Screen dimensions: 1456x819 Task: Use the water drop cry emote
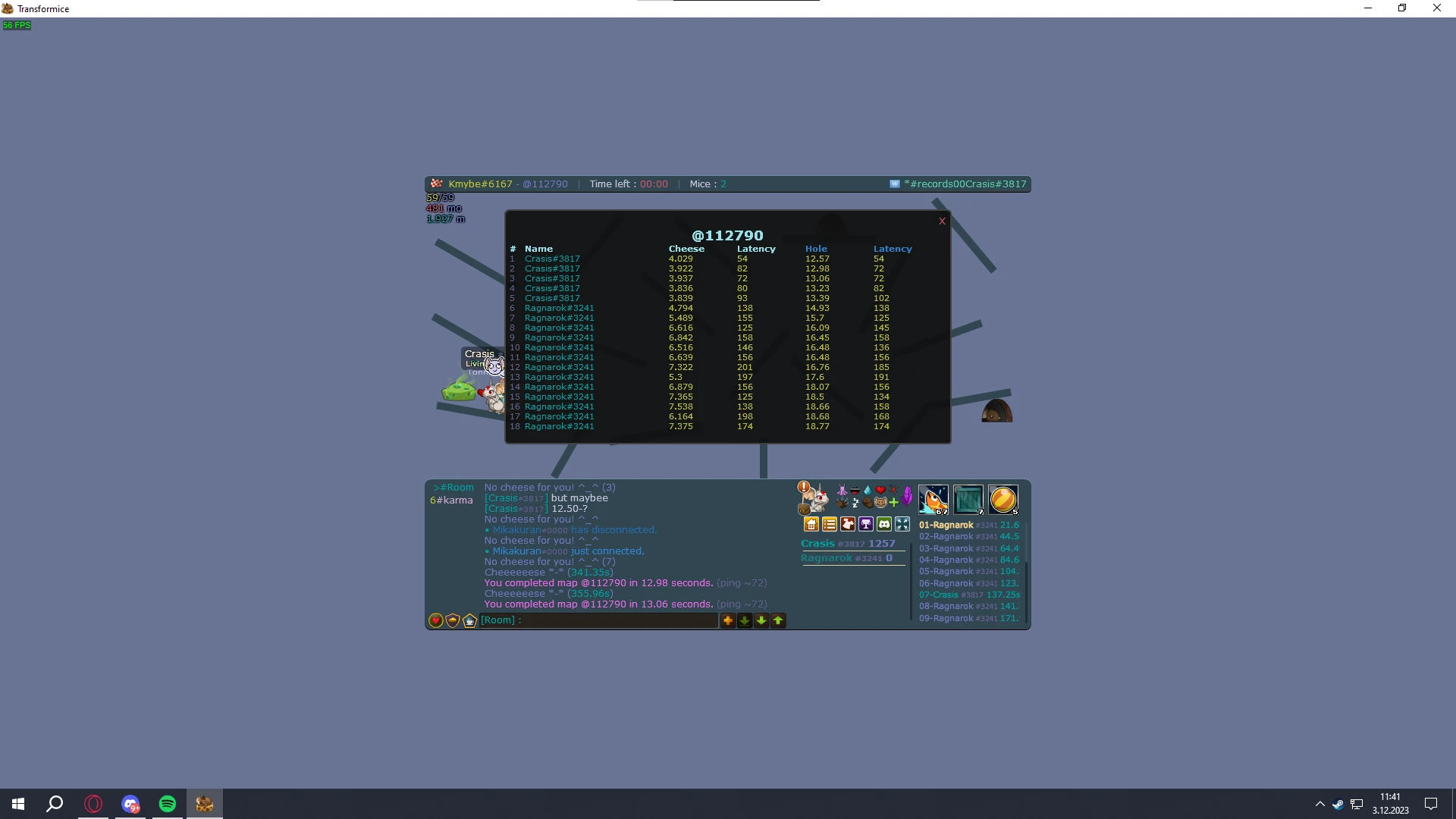868,490
